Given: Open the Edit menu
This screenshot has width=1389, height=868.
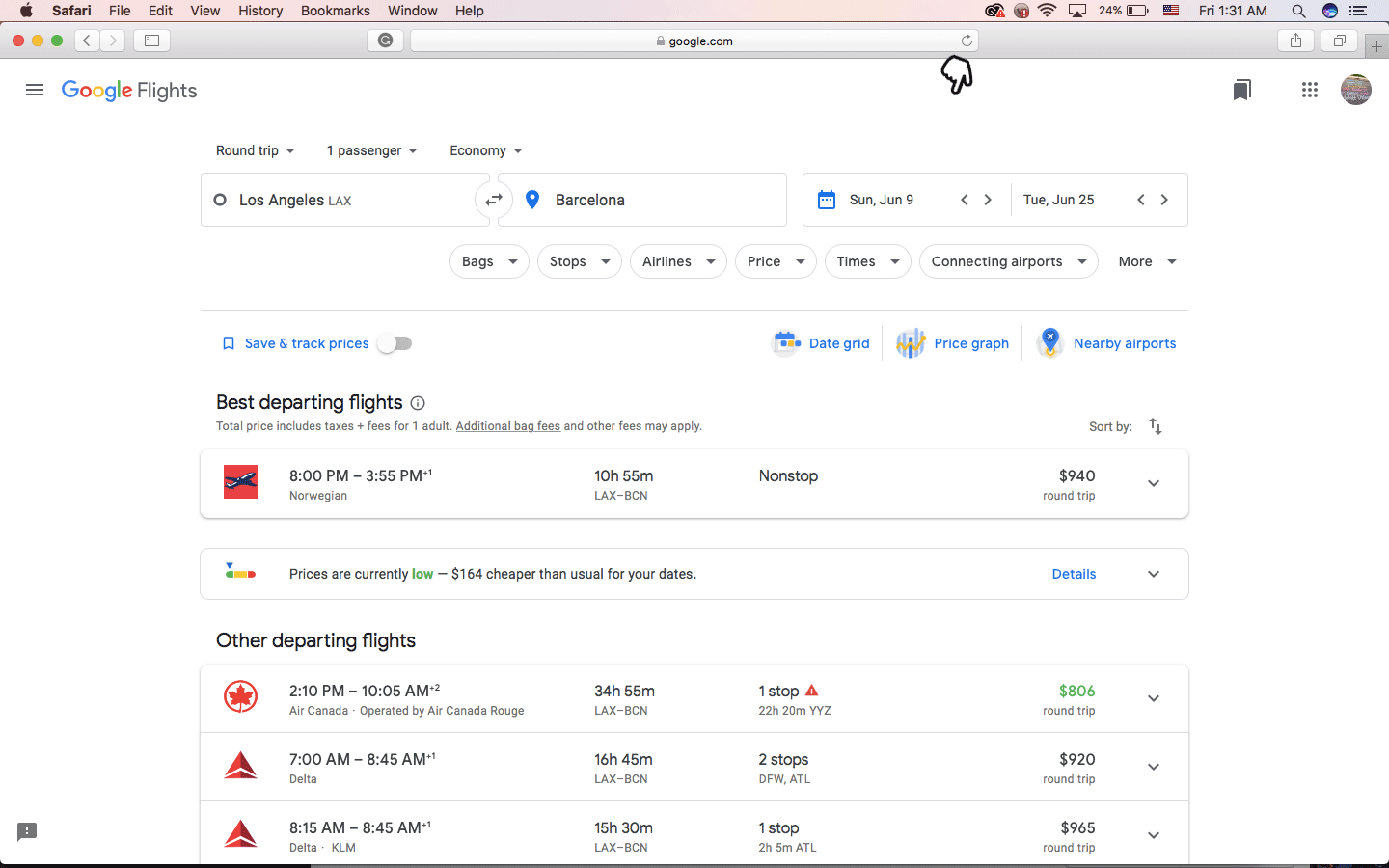Looking at the screenshot, I should (160, 11).
